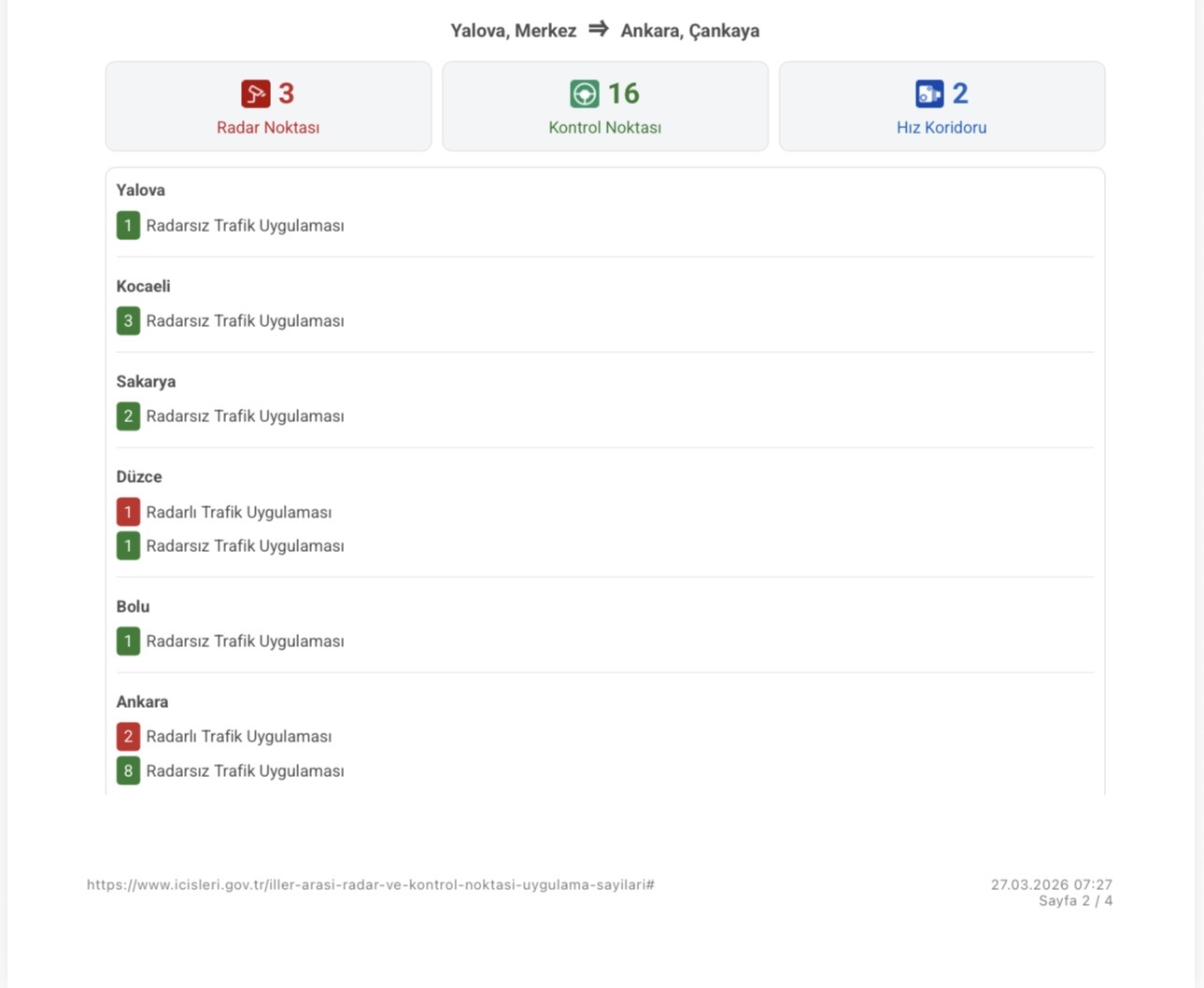The width and height of the screenshot is (1204, 988).
Task: Select the Düzce province heading
Action: tap(138, 477)
